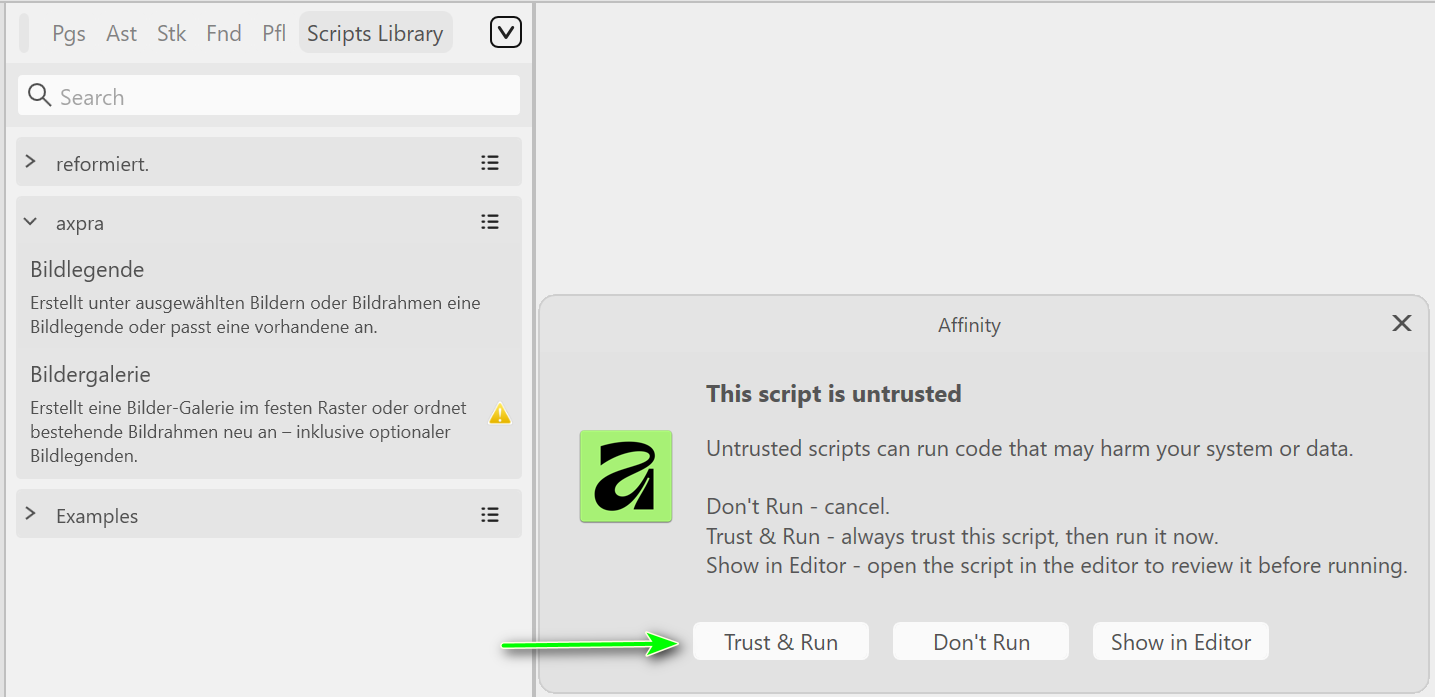Click the 'This script is untrusted' heading
This screenshot has width=1435, height=697.
834,394
